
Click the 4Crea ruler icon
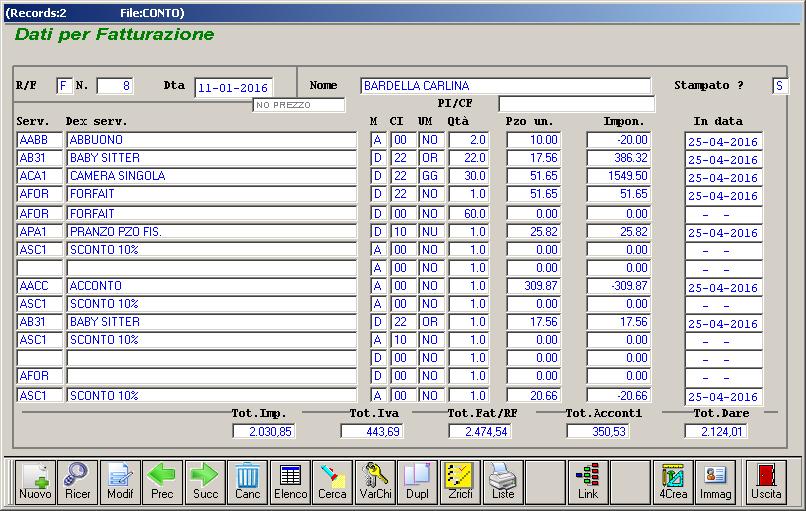coord(673,481)
